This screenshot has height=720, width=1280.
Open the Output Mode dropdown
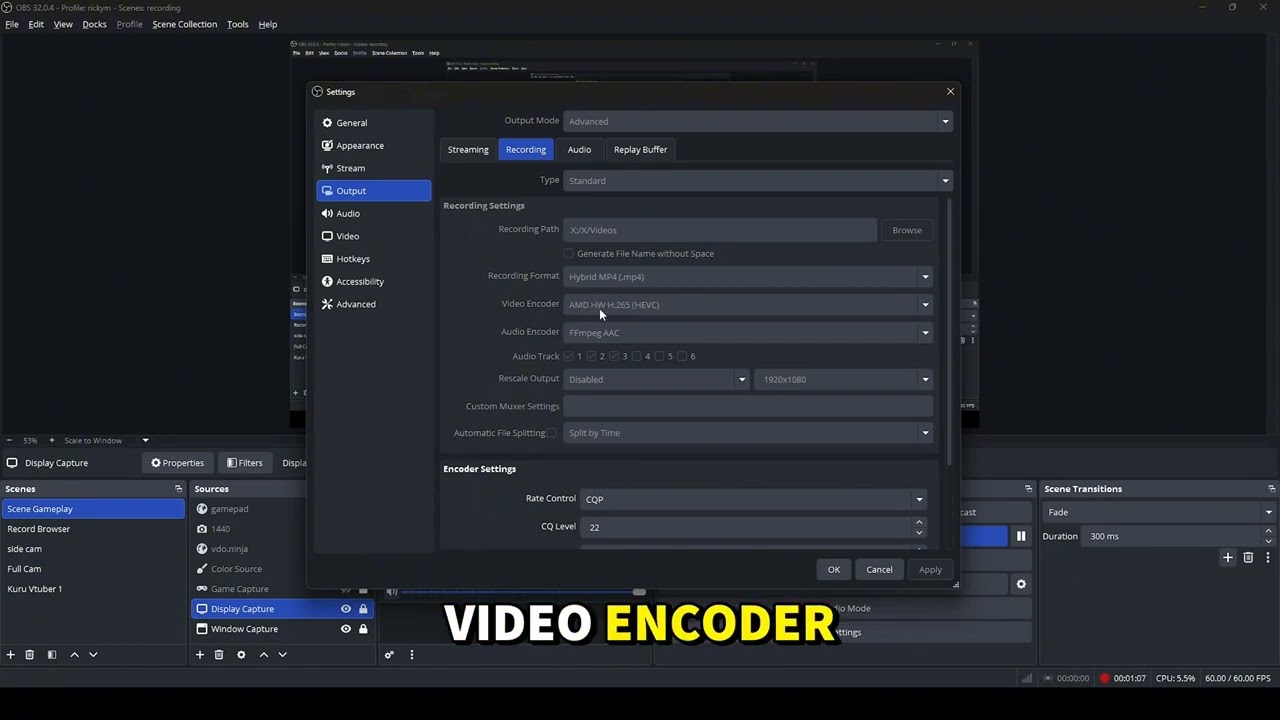click(757, 122)
